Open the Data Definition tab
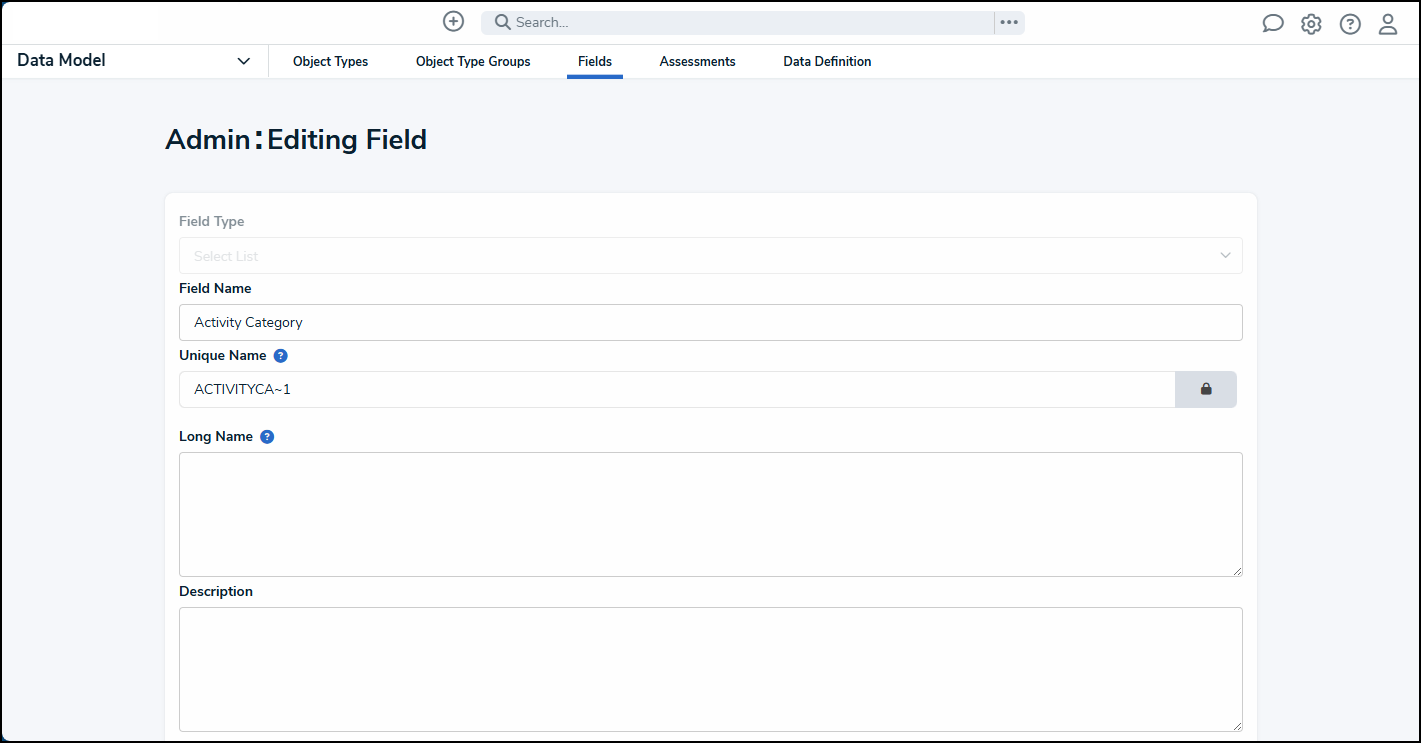Image resolution: width=1421 pixels, height=743 pixels. point(827,61)
